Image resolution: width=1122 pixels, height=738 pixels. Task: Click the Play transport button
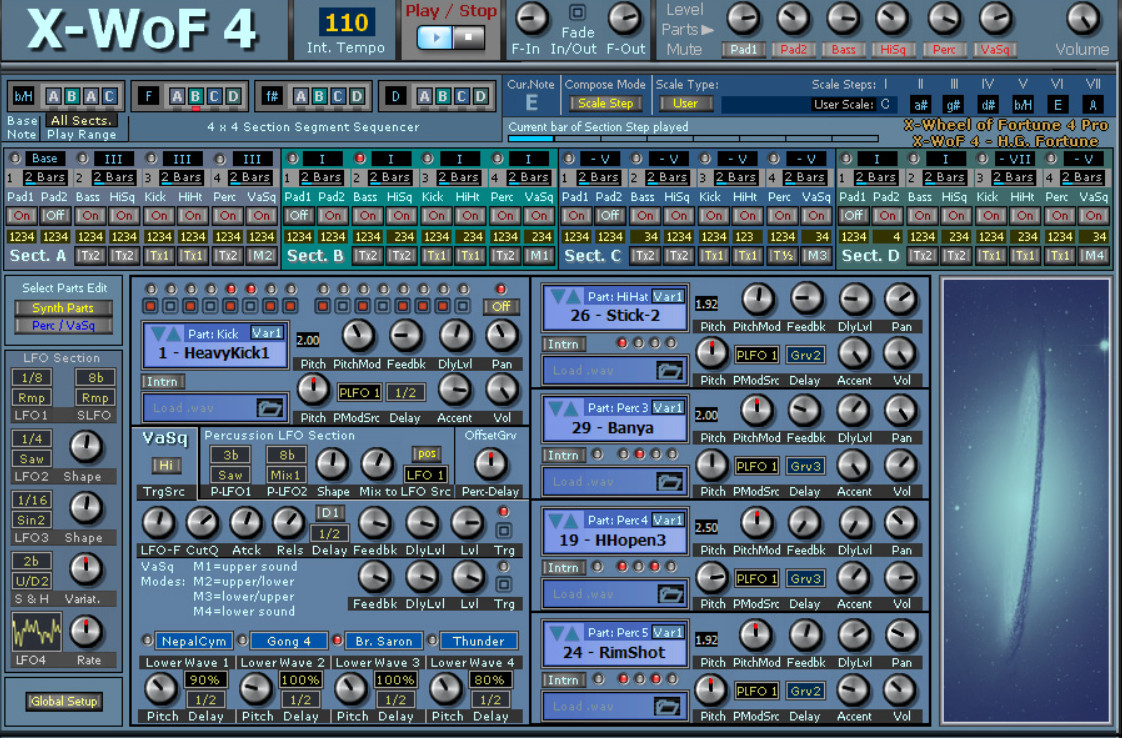point(434,37)
